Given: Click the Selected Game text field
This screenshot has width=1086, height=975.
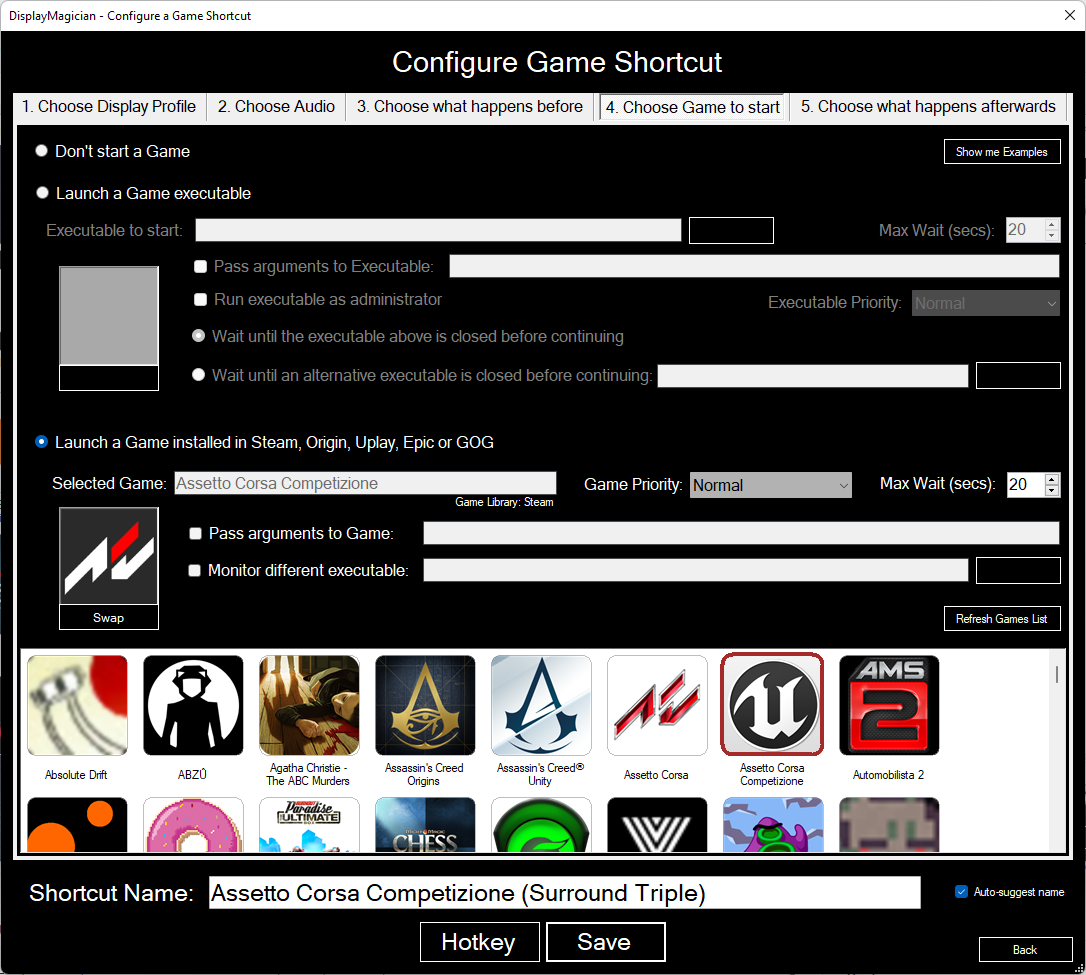Looking at the screenshot, I should point(365,483).
